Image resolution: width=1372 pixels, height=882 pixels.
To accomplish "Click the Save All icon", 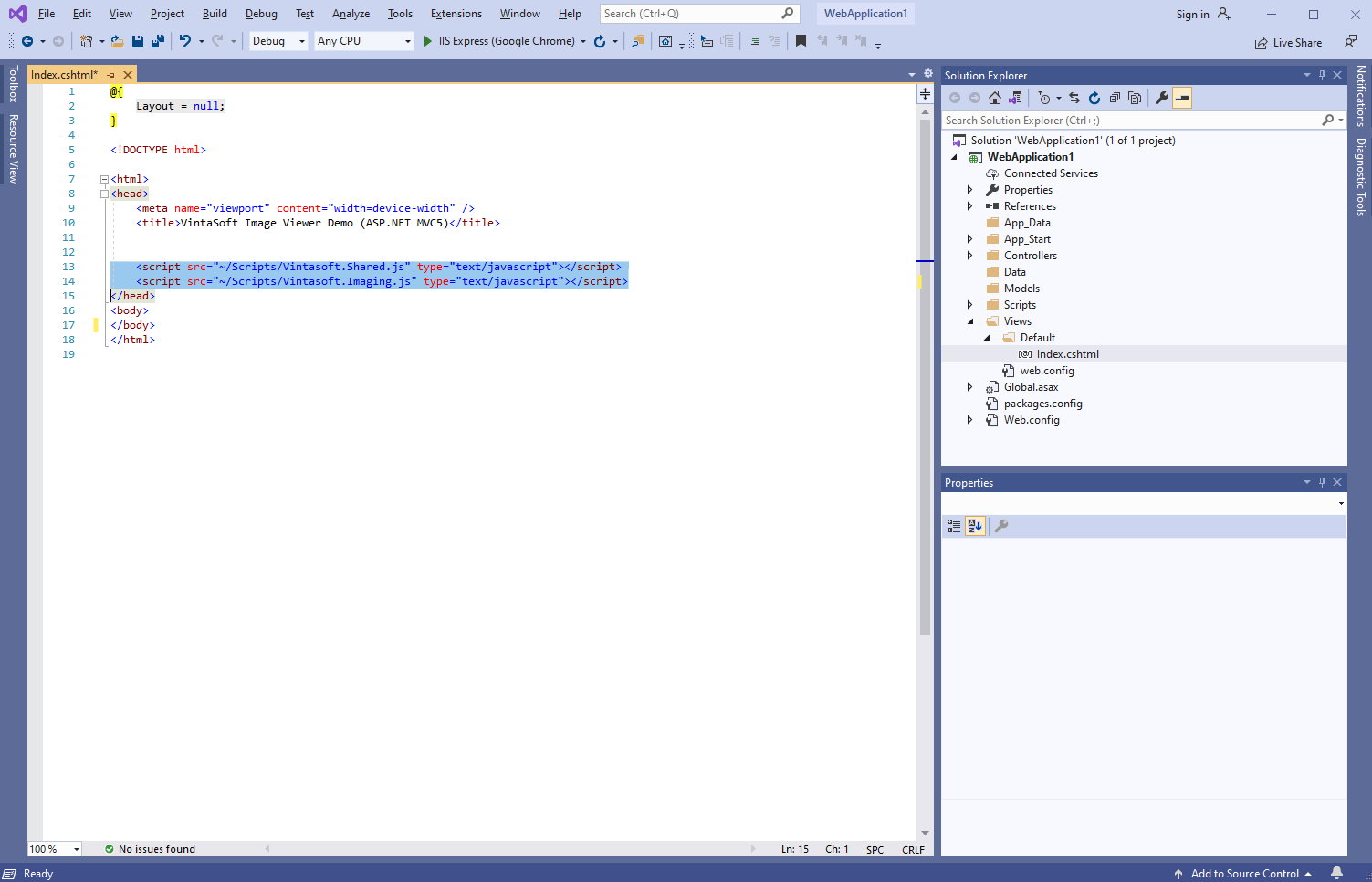I will click(x=157, y=41).
